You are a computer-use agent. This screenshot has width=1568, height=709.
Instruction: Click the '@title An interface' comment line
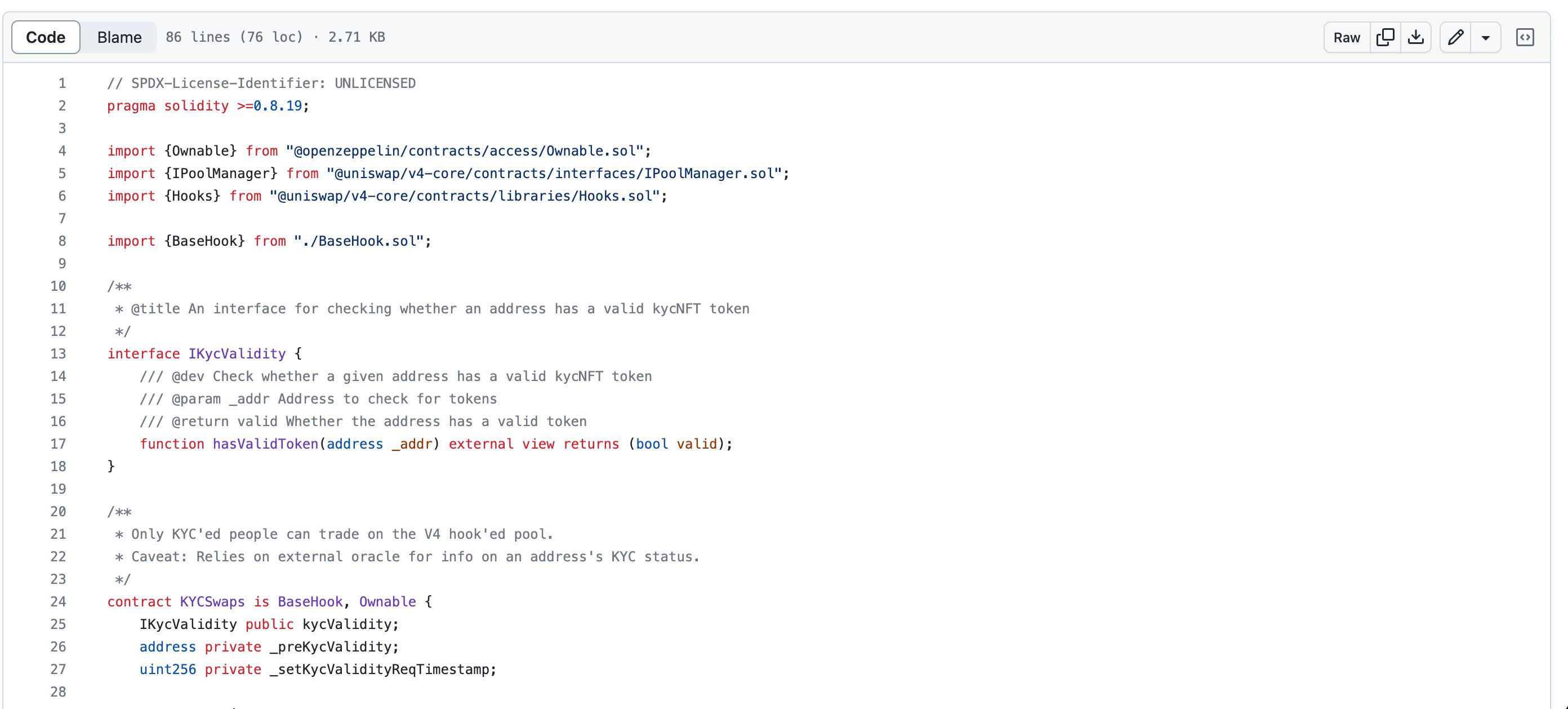tap(431, 309)
